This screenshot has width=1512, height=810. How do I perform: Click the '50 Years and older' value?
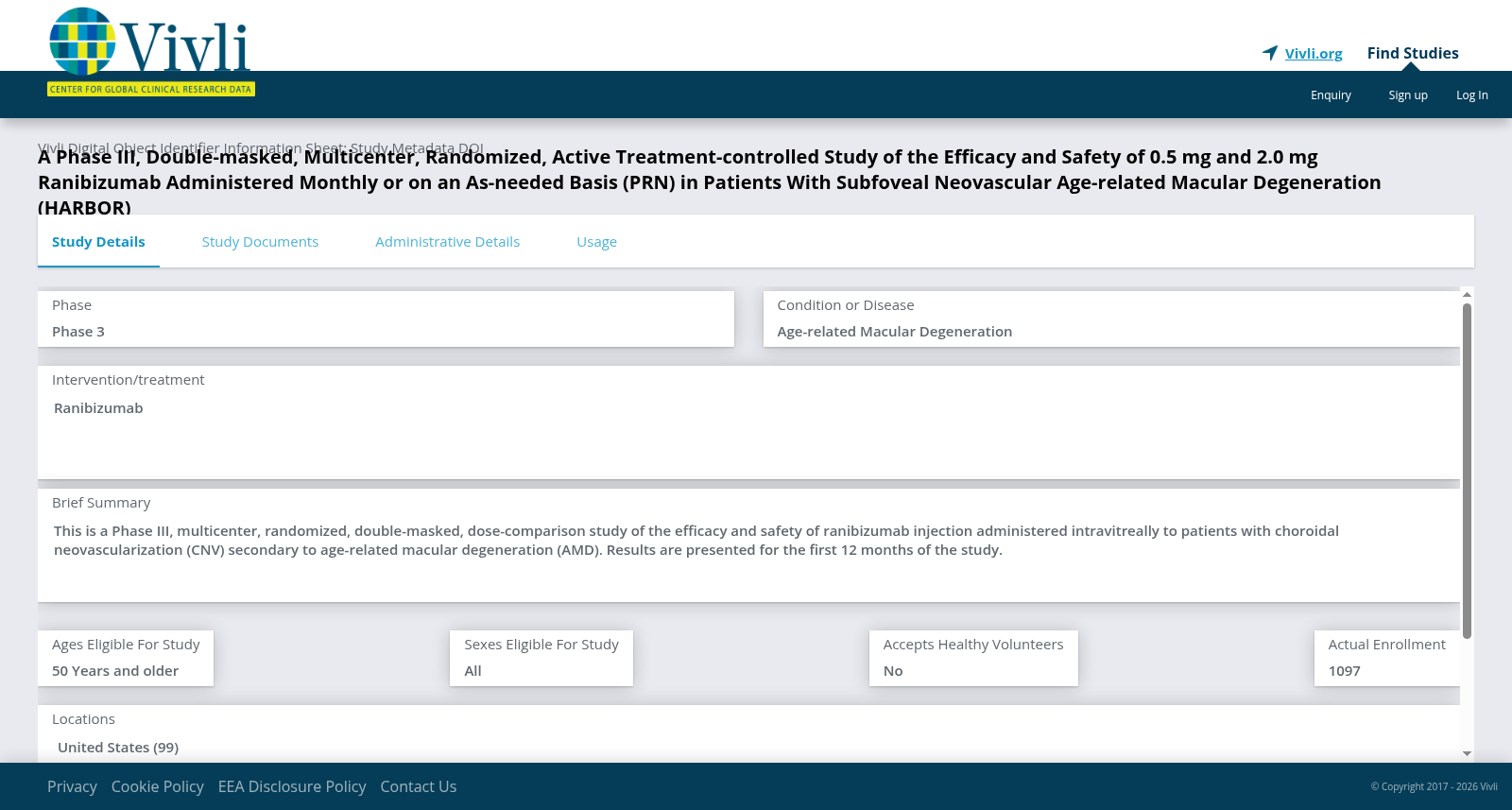[x=115, y=671]
